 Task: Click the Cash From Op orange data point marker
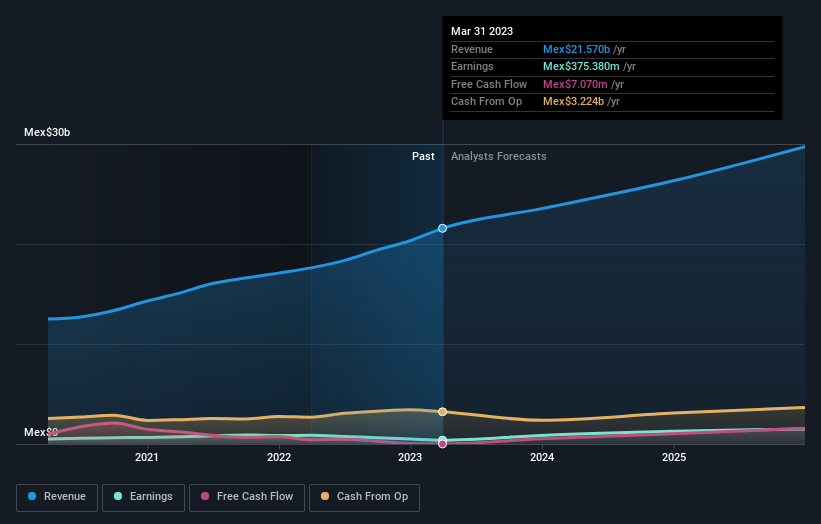[x=442, y=412]
